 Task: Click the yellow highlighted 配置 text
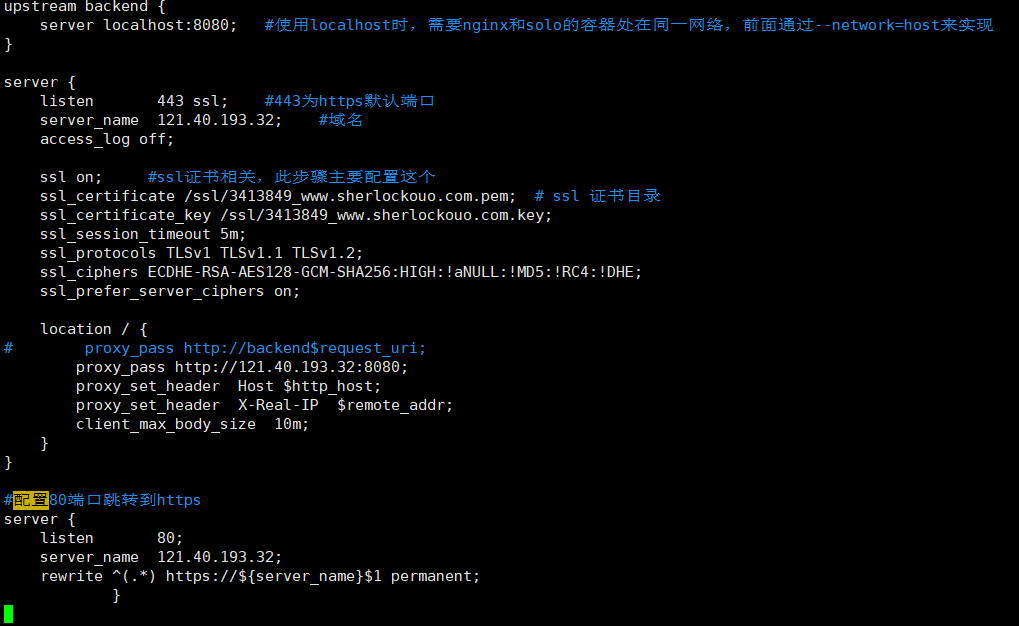(x=31, y=500)
